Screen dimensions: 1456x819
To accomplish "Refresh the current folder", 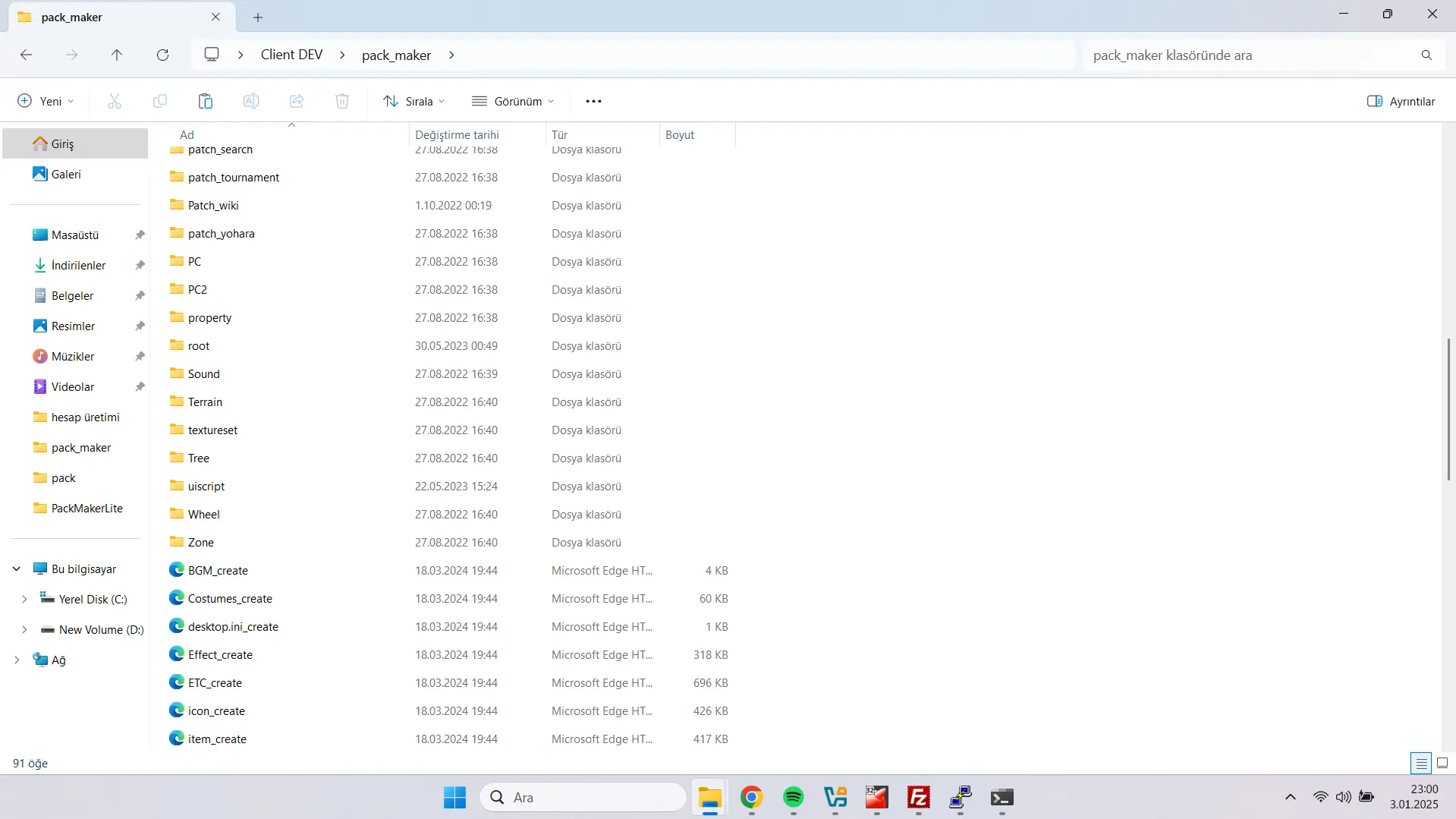I will click(162, 55).
